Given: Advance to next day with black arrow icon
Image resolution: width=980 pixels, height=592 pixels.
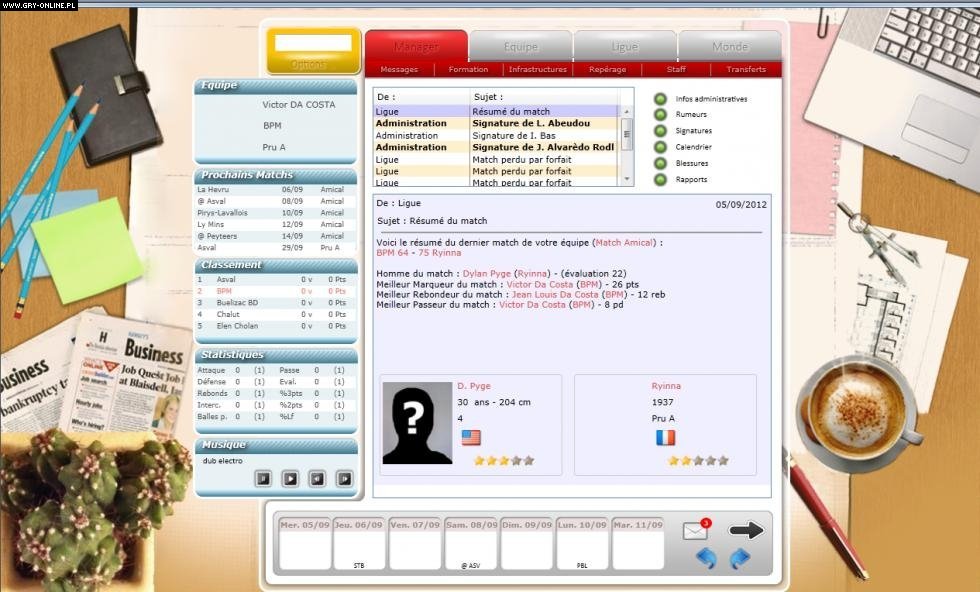Looking at the screenshot, I should tap(744, 528).
